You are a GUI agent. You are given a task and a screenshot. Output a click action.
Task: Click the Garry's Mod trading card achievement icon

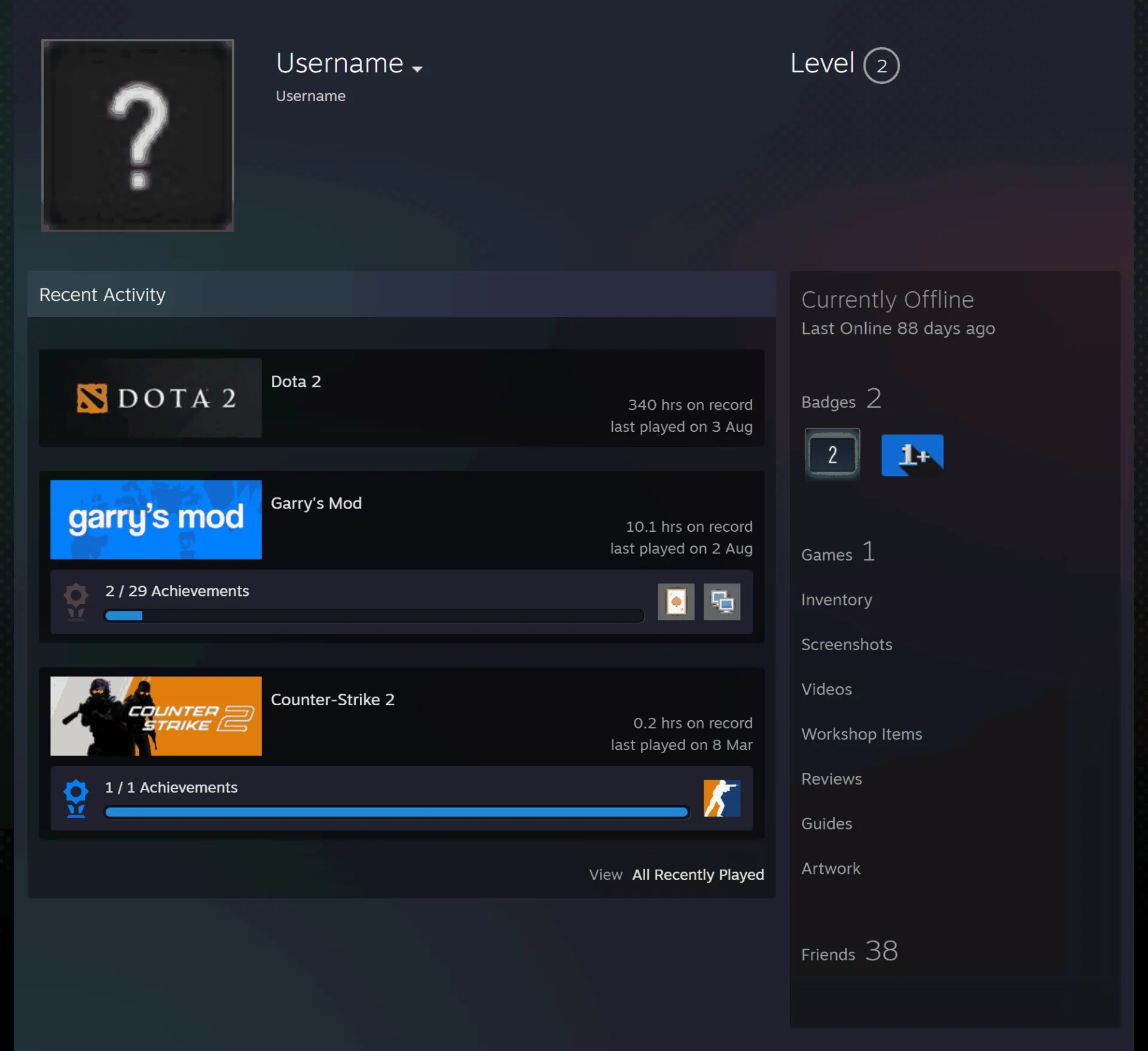(676, 602)
